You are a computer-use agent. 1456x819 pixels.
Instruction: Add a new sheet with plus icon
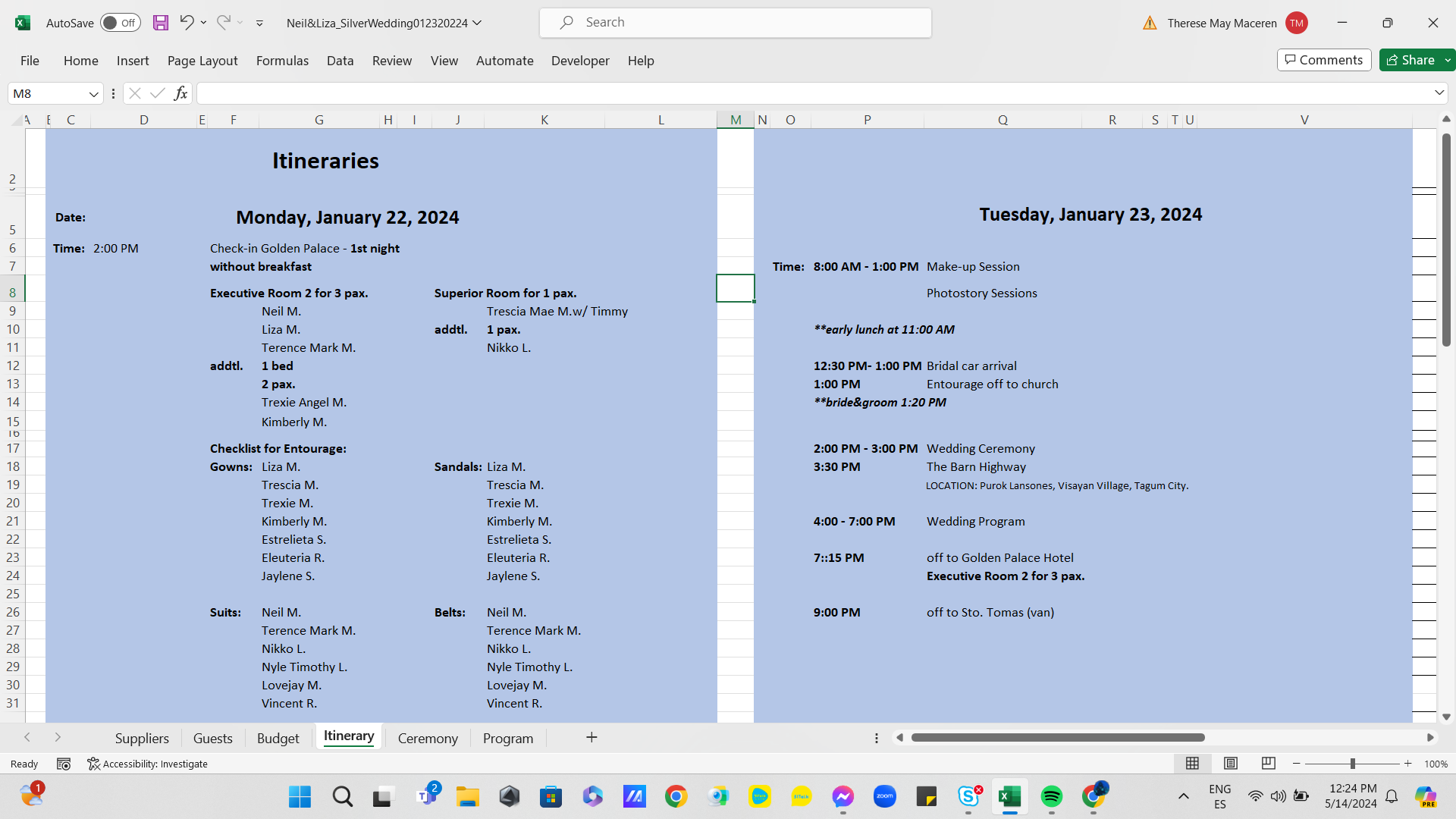point(591,738)
